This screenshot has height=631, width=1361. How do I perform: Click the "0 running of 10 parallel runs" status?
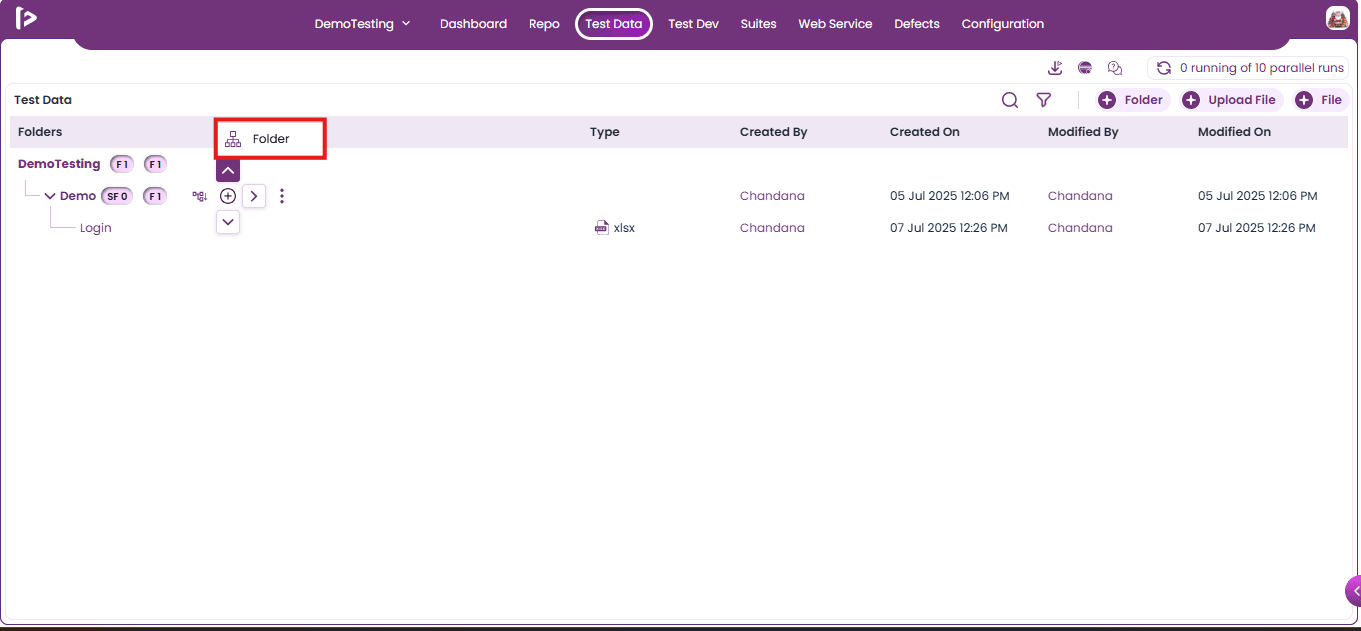pyautogui.click(x=1262, y=68)
